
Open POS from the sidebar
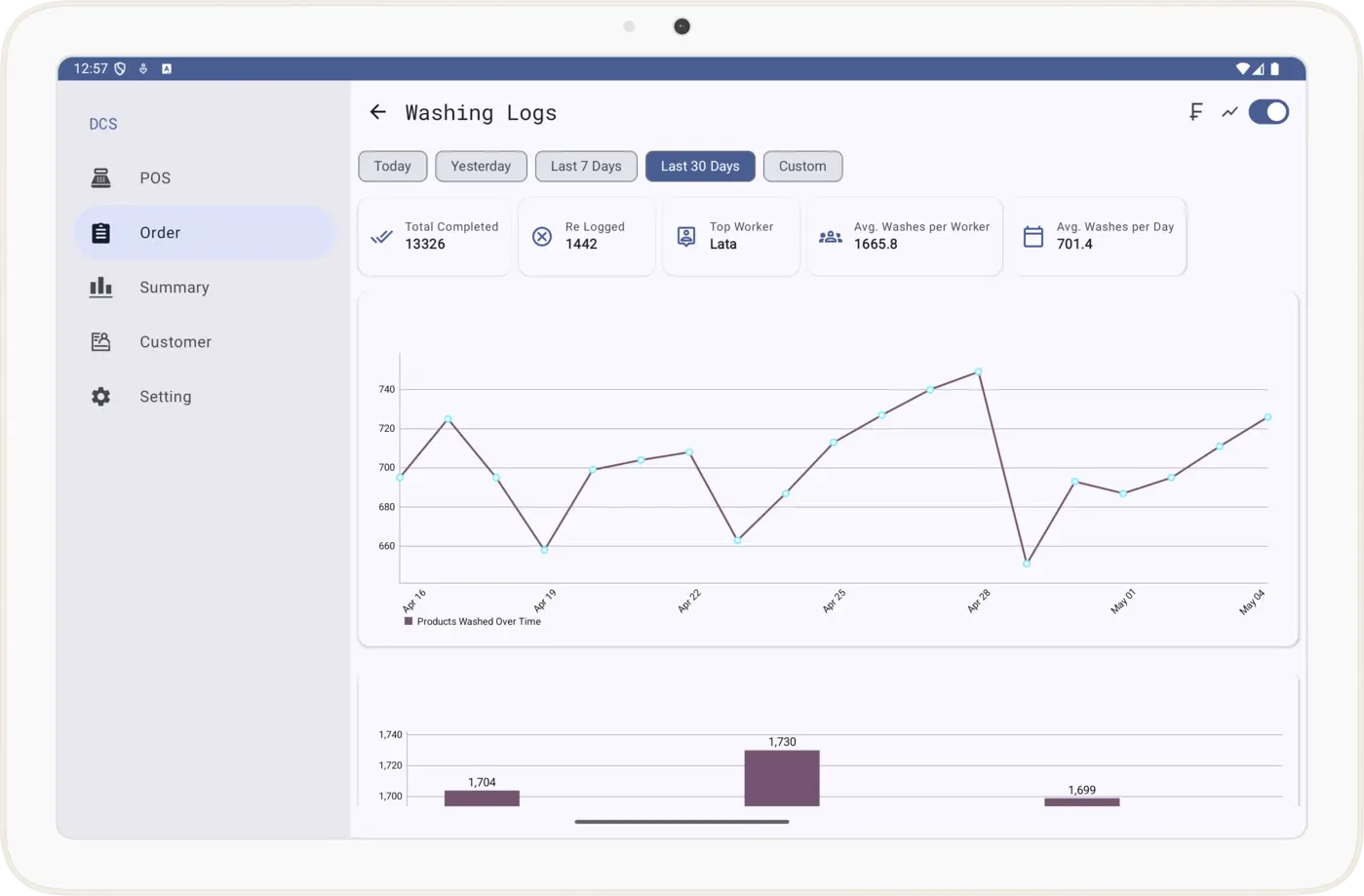coord(100,177)
